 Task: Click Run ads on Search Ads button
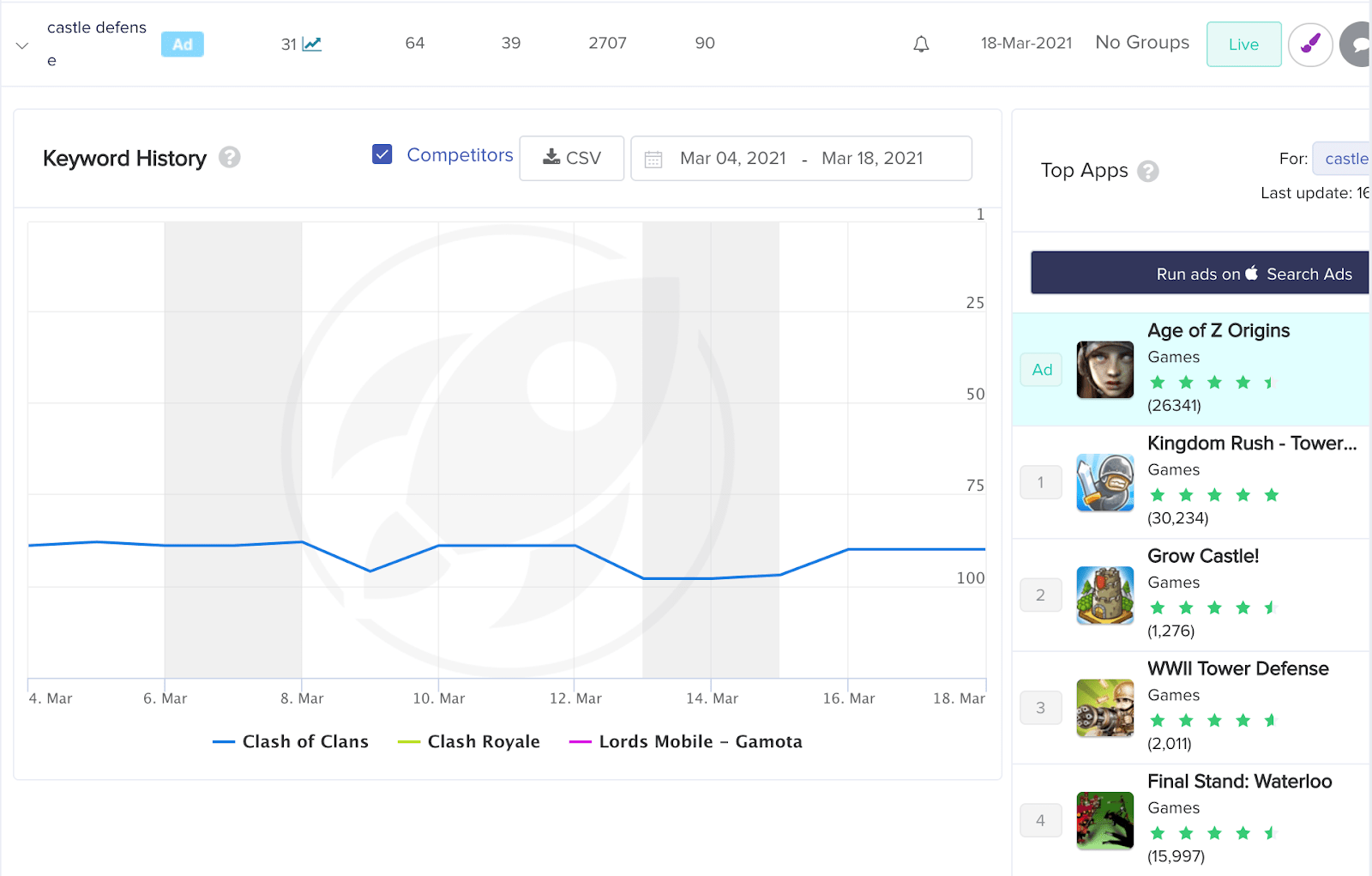[x=1200, y=273]
